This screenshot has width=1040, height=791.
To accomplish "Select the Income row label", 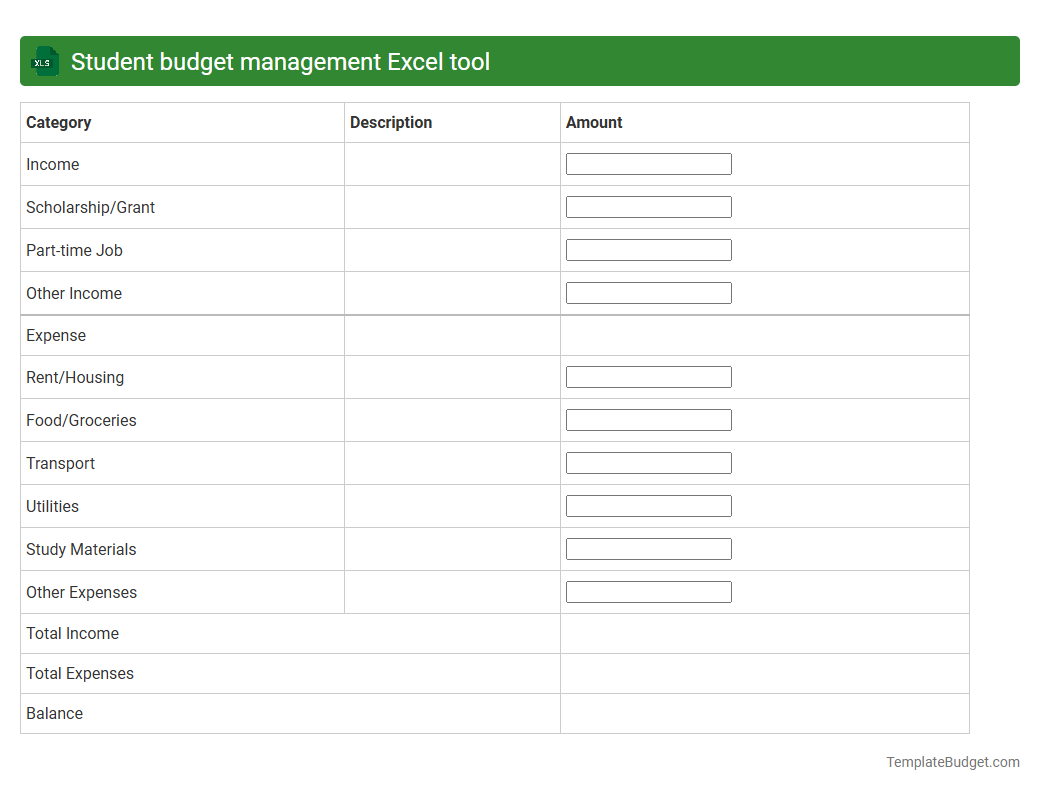I will [52, 164].
